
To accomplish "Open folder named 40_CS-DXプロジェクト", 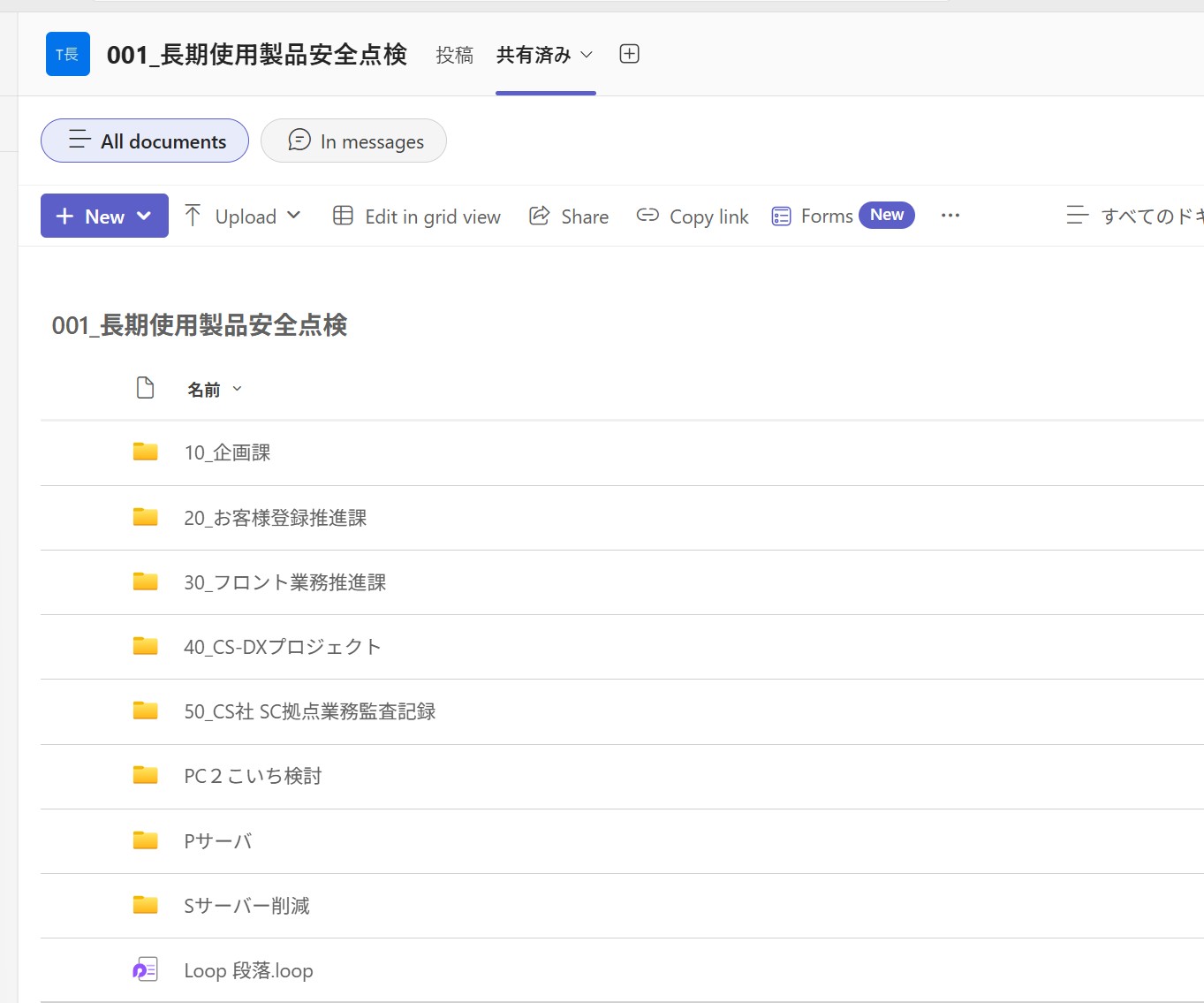I will (x=283, y=647).
